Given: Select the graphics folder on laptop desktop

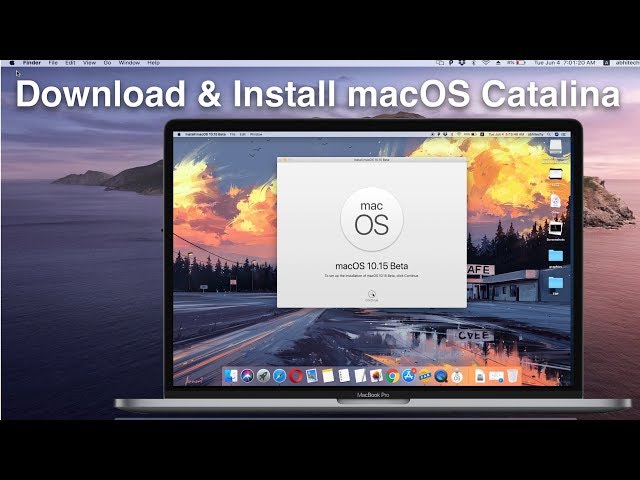Looking at the screenshot, I should [556, 257].
